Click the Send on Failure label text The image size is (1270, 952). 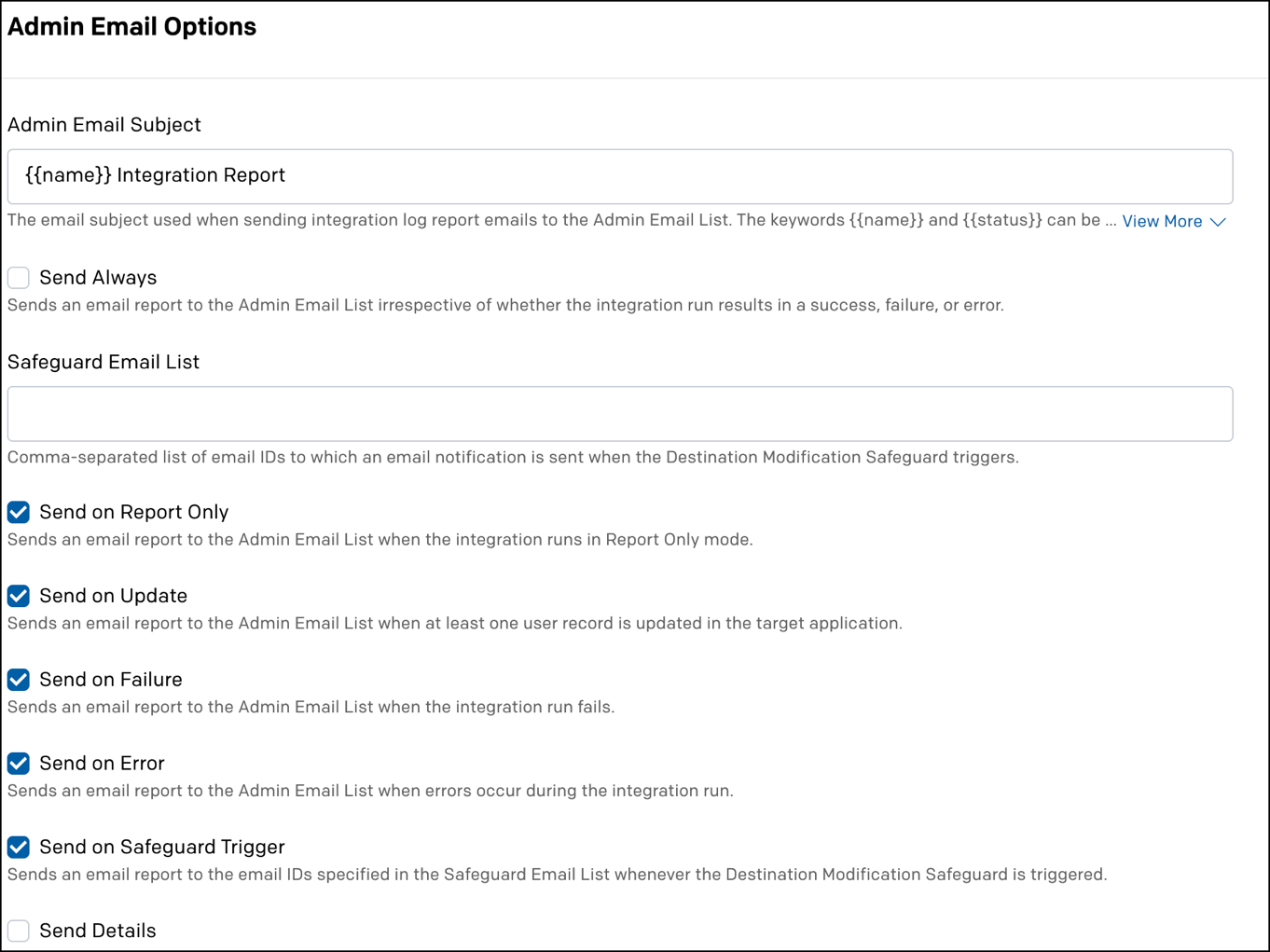click(x=111, y=680)
